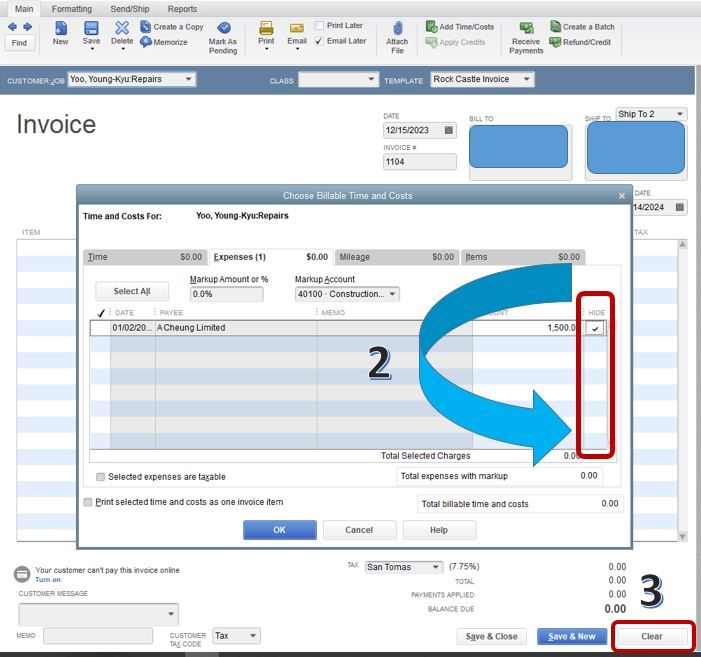This screenshot has height=657, width=701.
Task: Open the Customer Message dropdown
Action: tap(171, 614)
